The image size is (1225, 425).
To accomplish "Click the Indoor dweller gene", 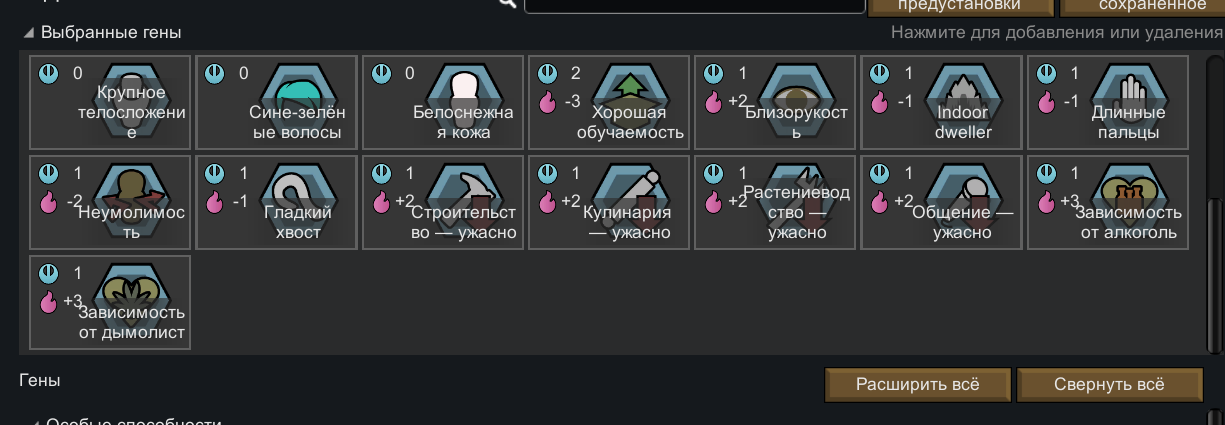I will point(940,103).
